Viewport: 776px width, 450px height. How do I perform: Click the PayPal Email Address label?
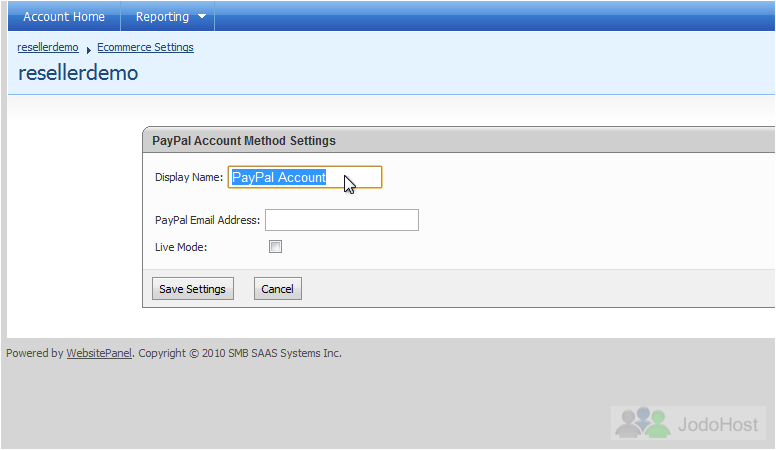pyautogui.click(x=207, y=220)
